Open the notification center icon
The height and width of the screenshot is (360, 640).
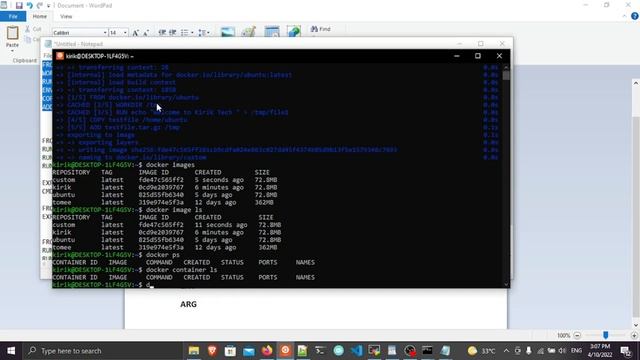tap(626, 351)
